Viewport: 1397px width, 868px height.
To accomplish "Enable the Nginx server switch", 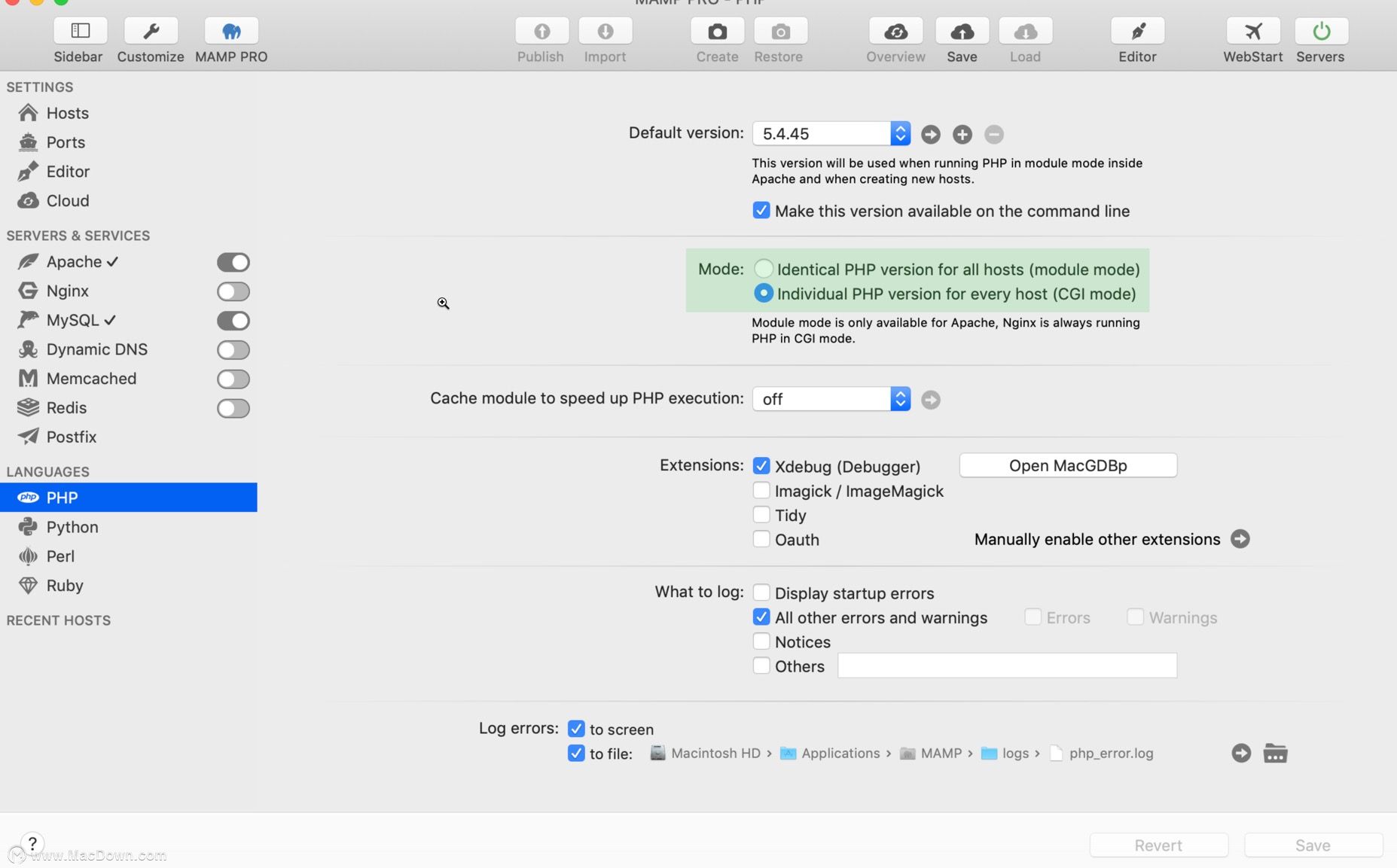I will coord(233,291).
